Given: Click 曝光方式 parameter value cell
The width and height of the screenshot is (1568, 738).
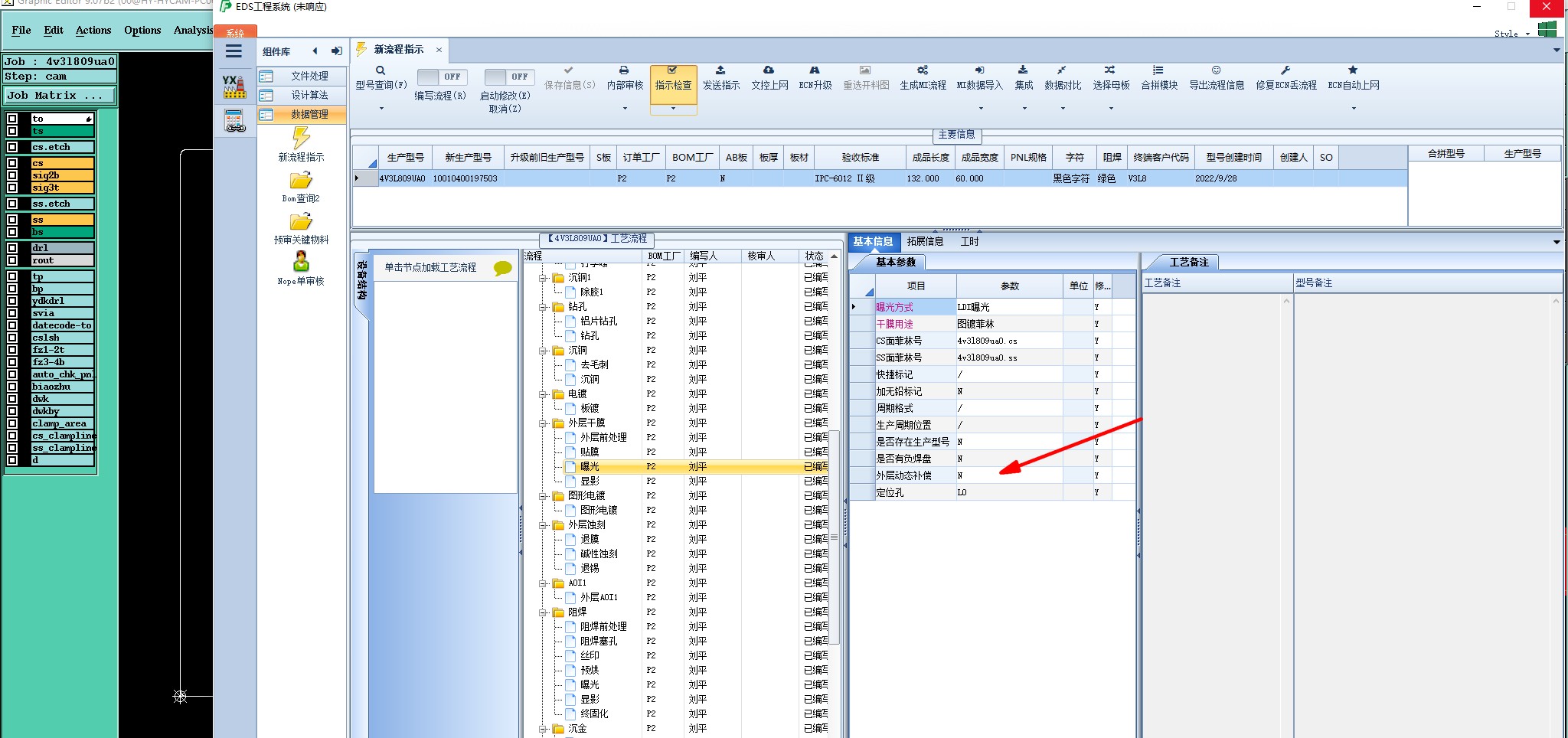Looking at the screenshot, I should click(x=1009, y=307).
